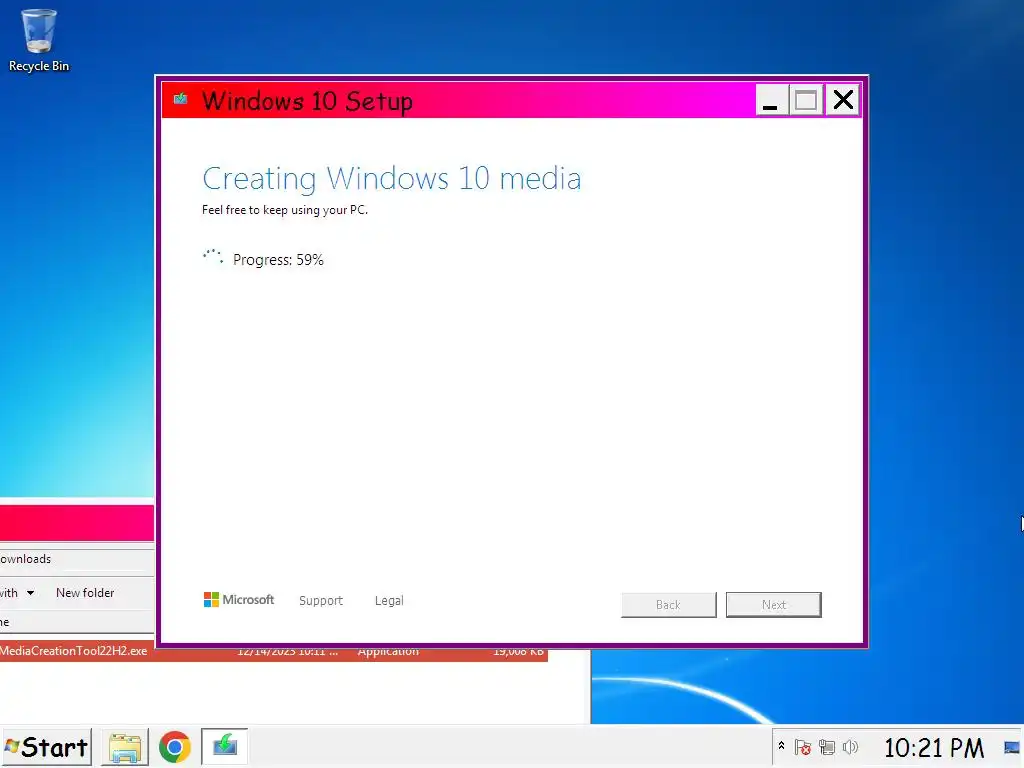Click the Windows 10 Setup title text
Viewport: 1024px width, 768px height.
[307, 101]
